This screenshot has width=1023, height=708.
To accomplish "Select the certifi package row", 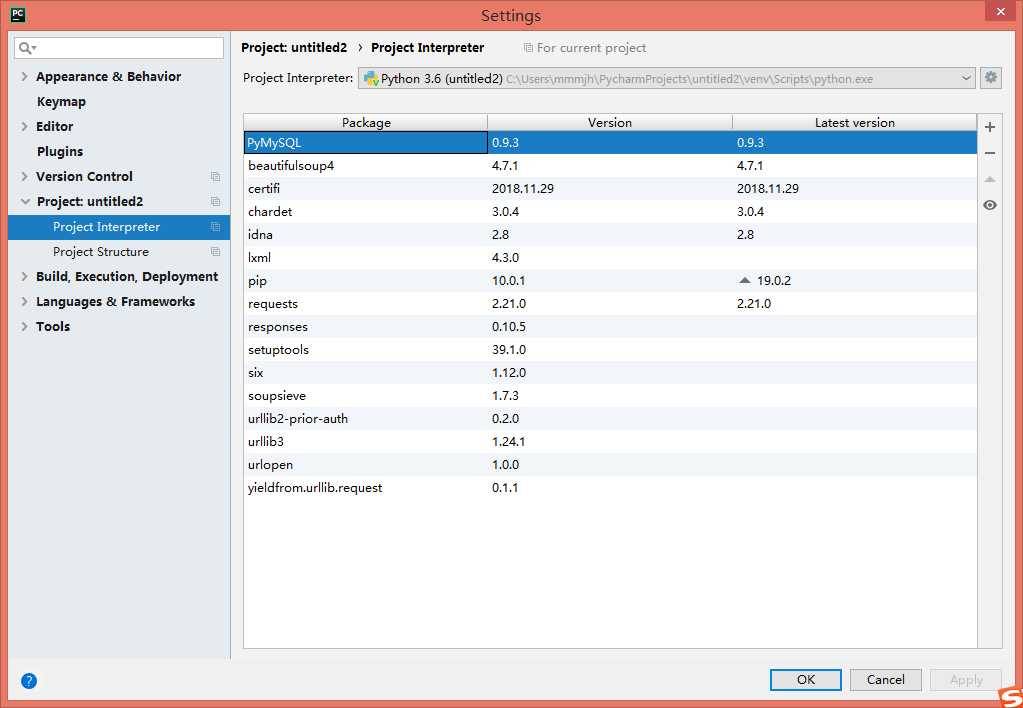I will click(x=610, y=189).
